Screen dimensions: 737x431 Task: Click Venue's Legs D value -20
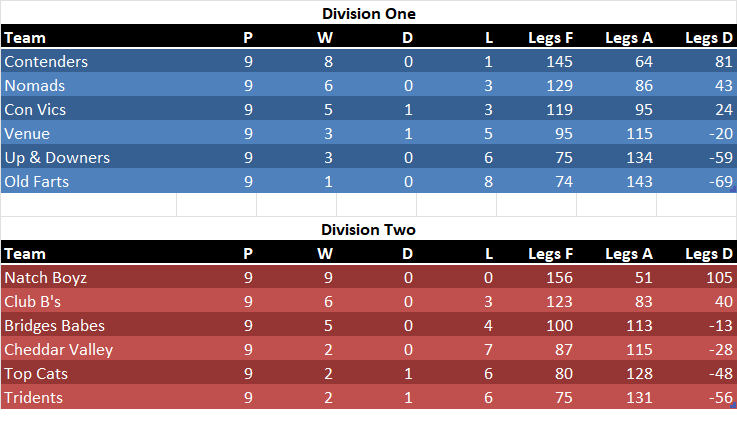click(x=718, y=134)
